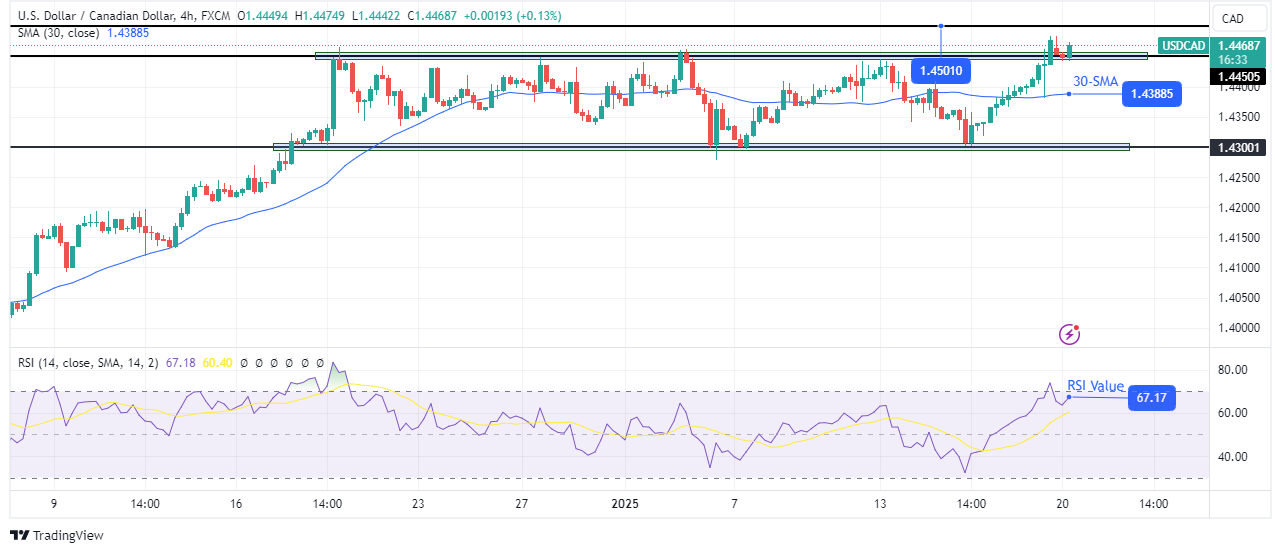This screenshot has width=1275, height=553.
Task: Click the 30-SMA annotation text
Action: coord(1095,81)
